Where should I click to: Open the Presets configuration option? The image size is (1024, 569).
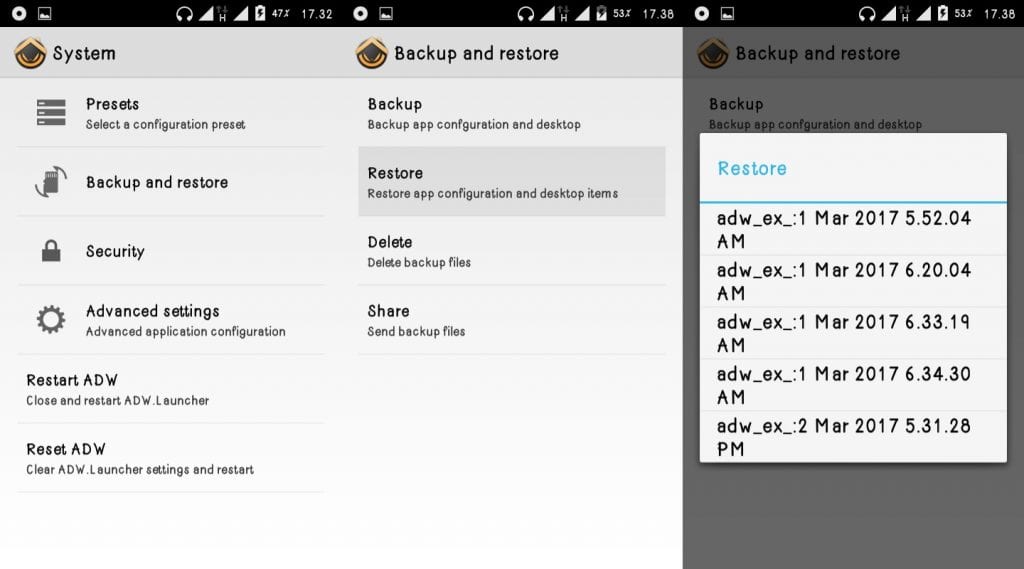click(170, 113)
